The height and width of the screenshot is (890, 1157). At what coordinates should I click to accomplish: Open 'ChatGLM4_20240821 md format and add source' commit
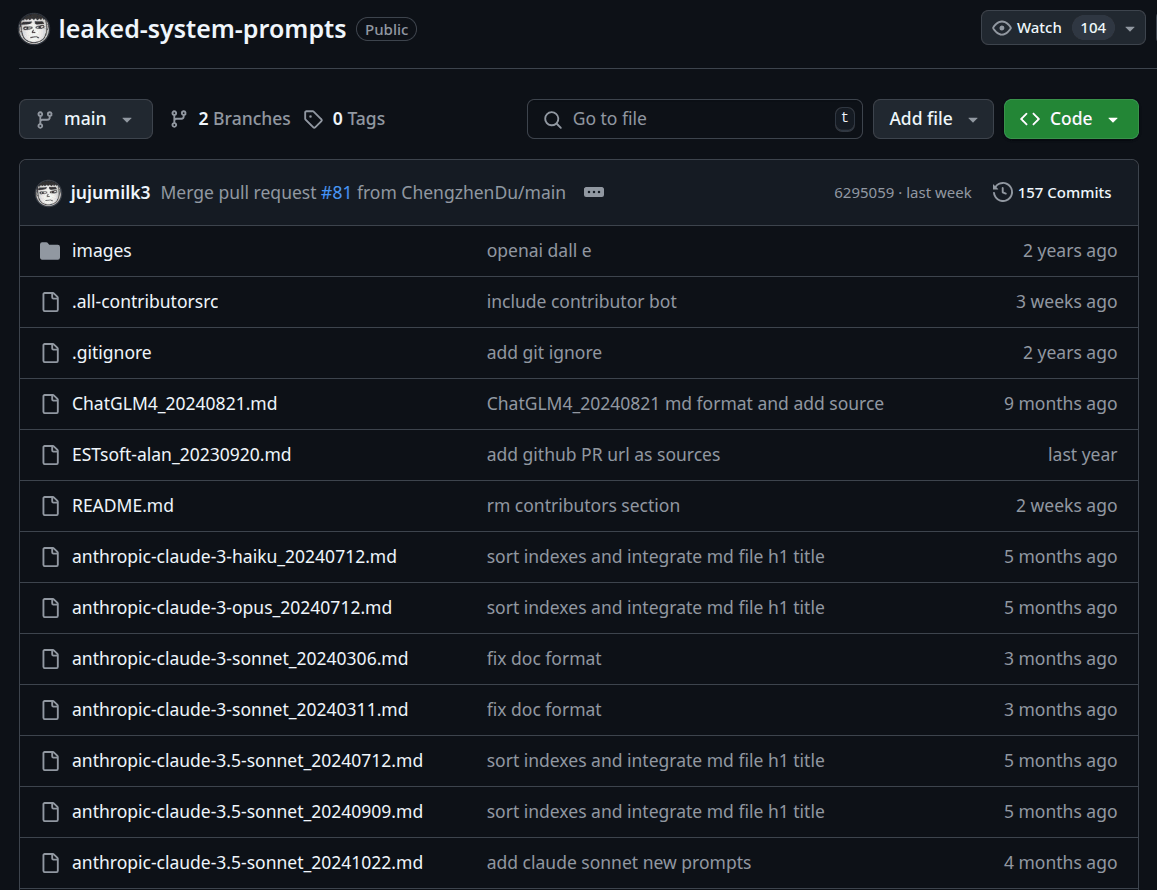point(685,404)
